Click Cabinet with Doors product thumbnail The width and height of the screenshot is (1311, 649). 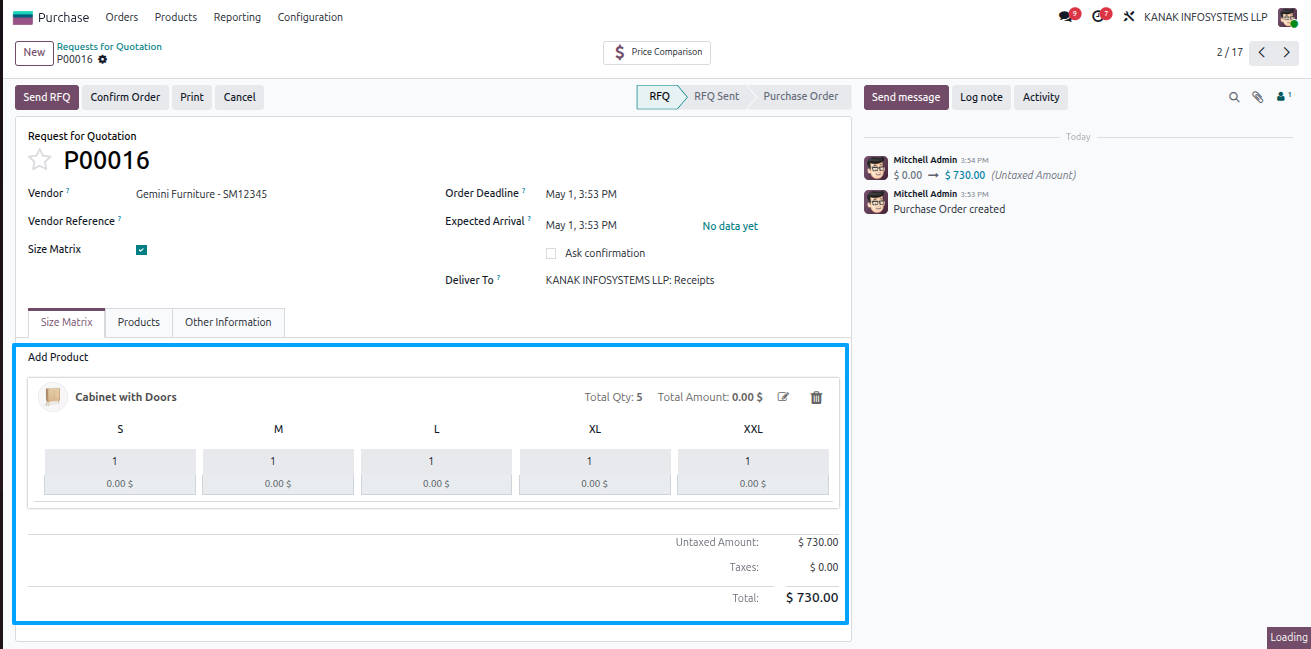pyautogui.click(x=53, y=397)
